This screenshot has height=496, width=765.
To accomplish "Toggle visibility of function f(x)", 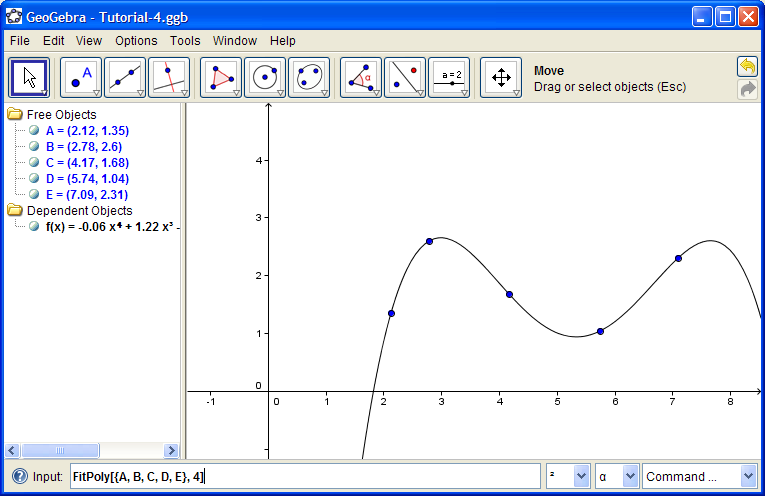I will (x=34, y=226).
